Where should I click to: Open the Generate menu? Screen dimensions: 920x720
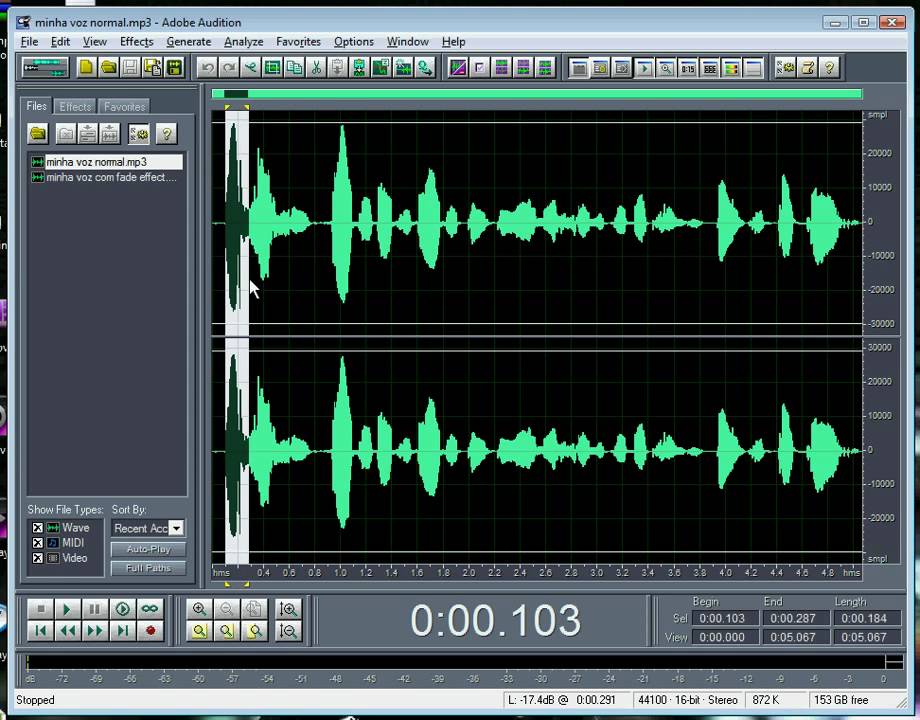pos(188,42)
